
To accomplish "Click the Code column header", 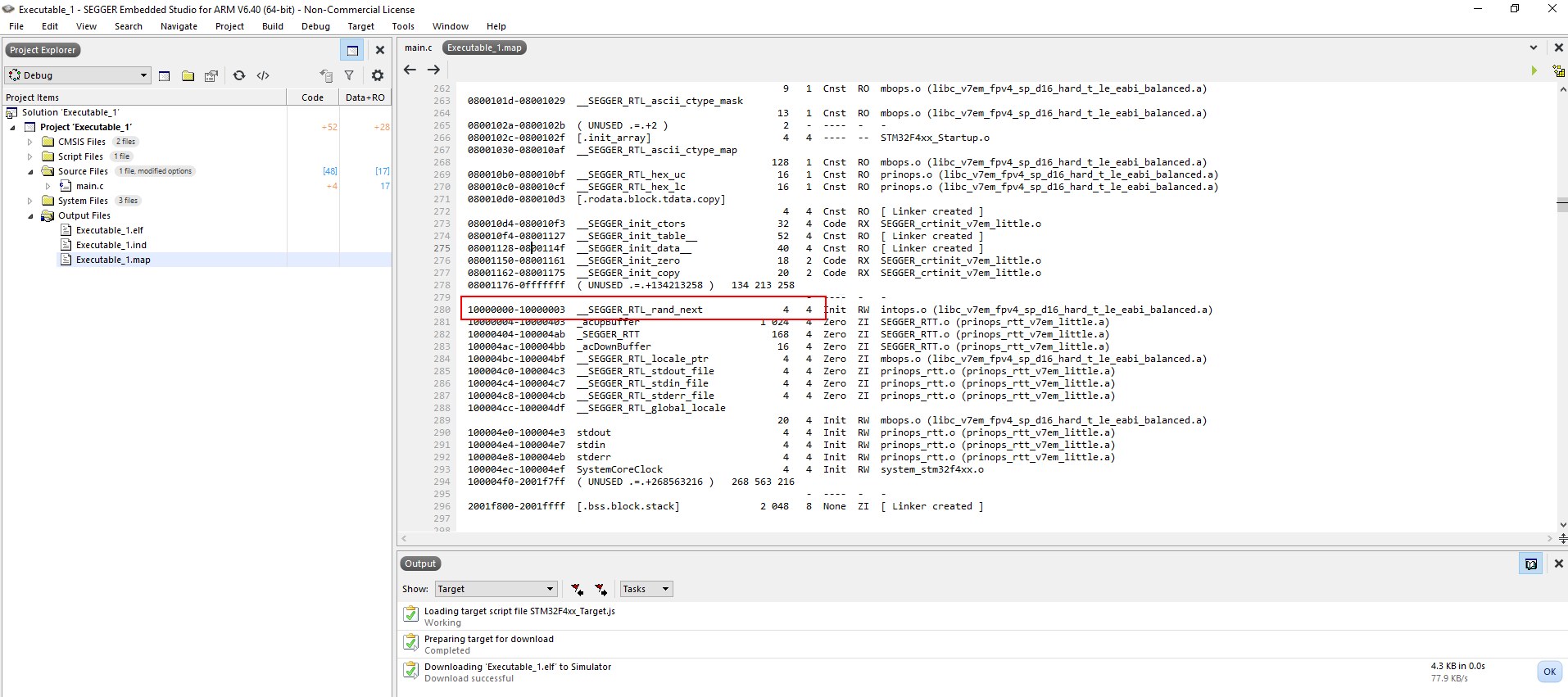I will point(313,97).
